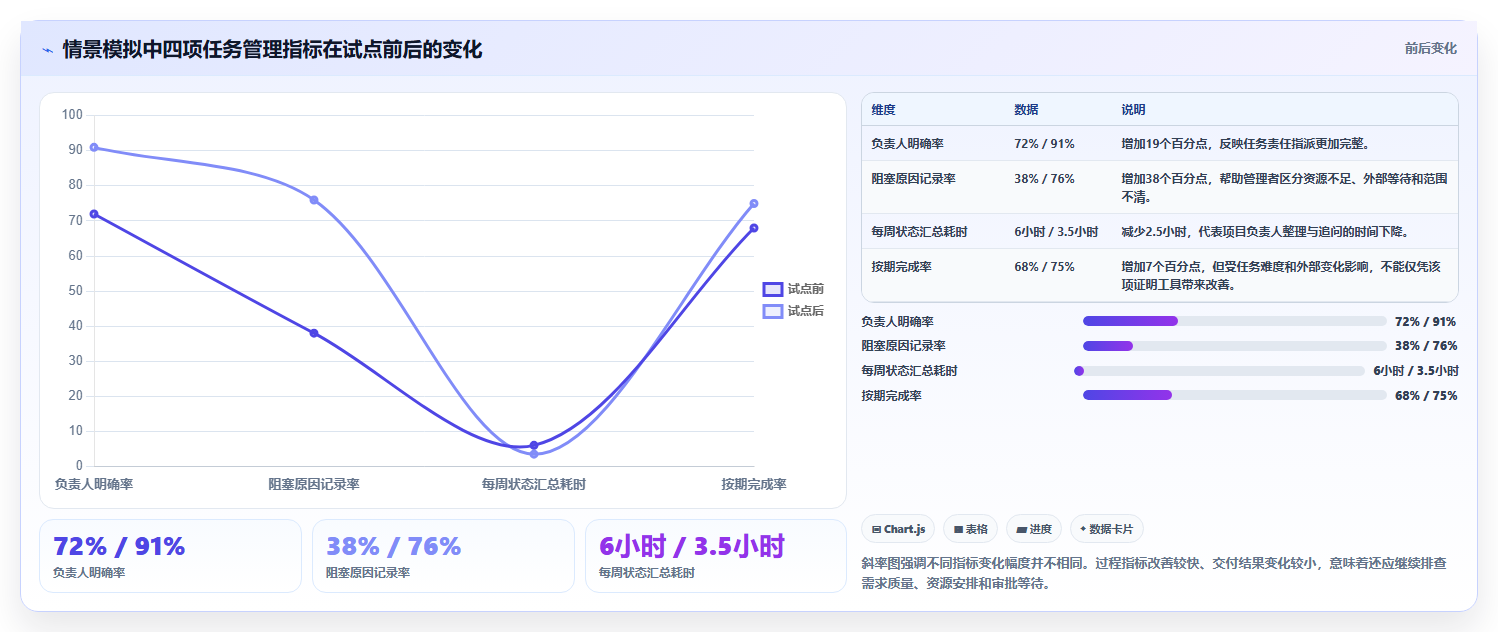Select the 每周状态汇总耗时 table row label

[x=919, y=232]
